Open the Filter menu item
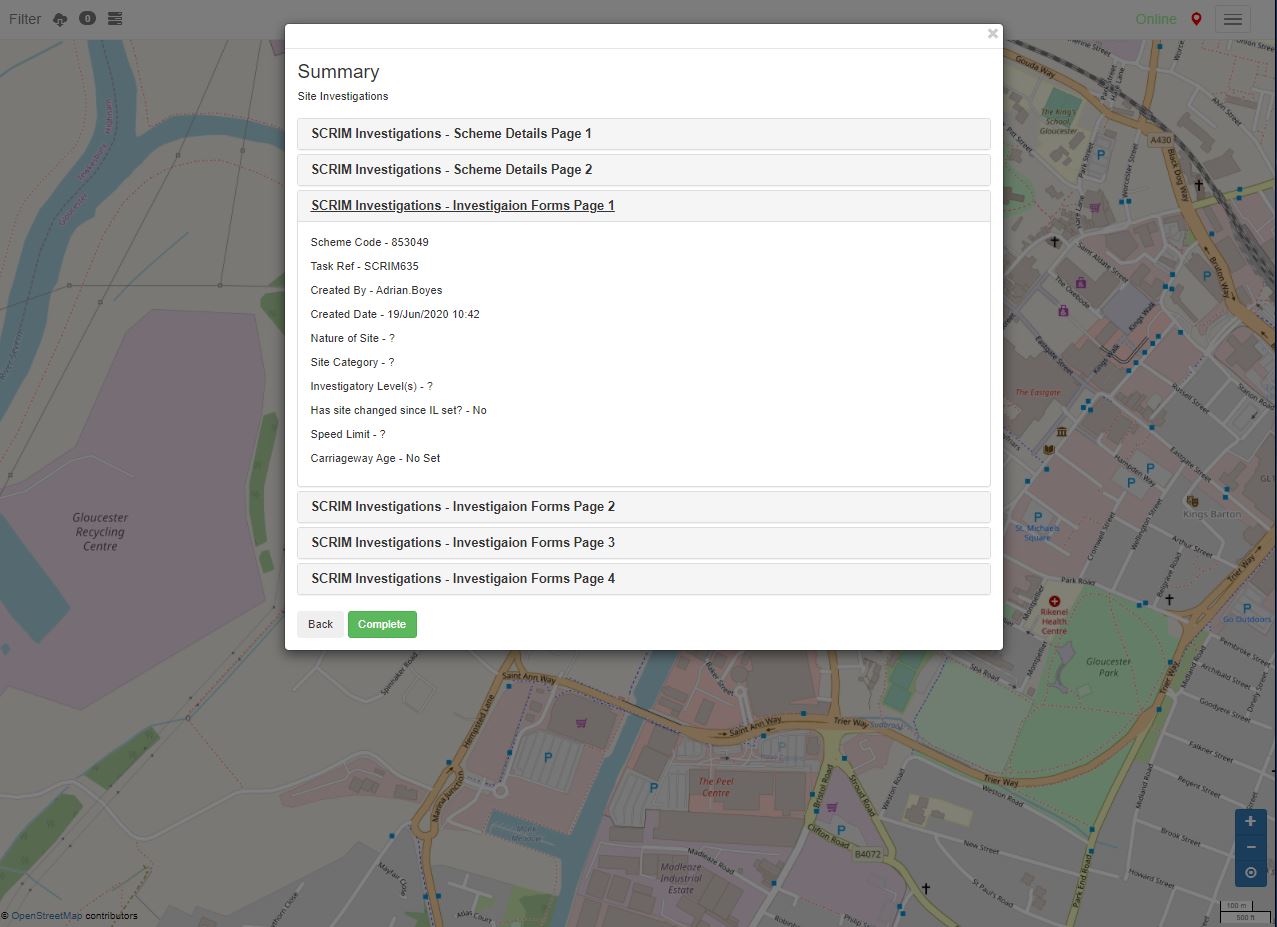The width and height of the screenshot is (1277, 927). (25, 19)
